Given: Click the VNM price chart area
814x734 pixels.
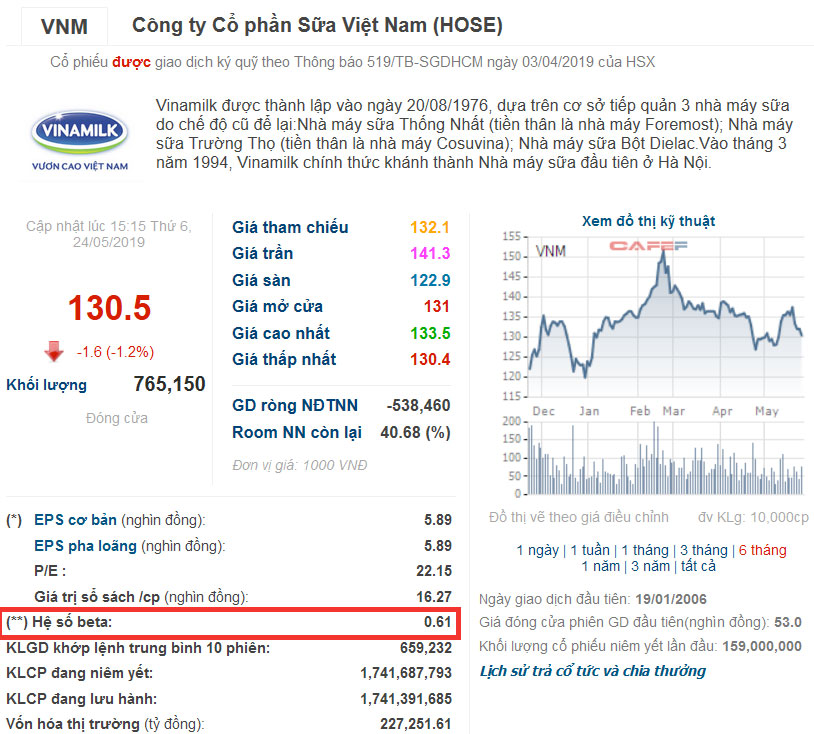Looking at the screenshot, I should [x=666, y=317].
